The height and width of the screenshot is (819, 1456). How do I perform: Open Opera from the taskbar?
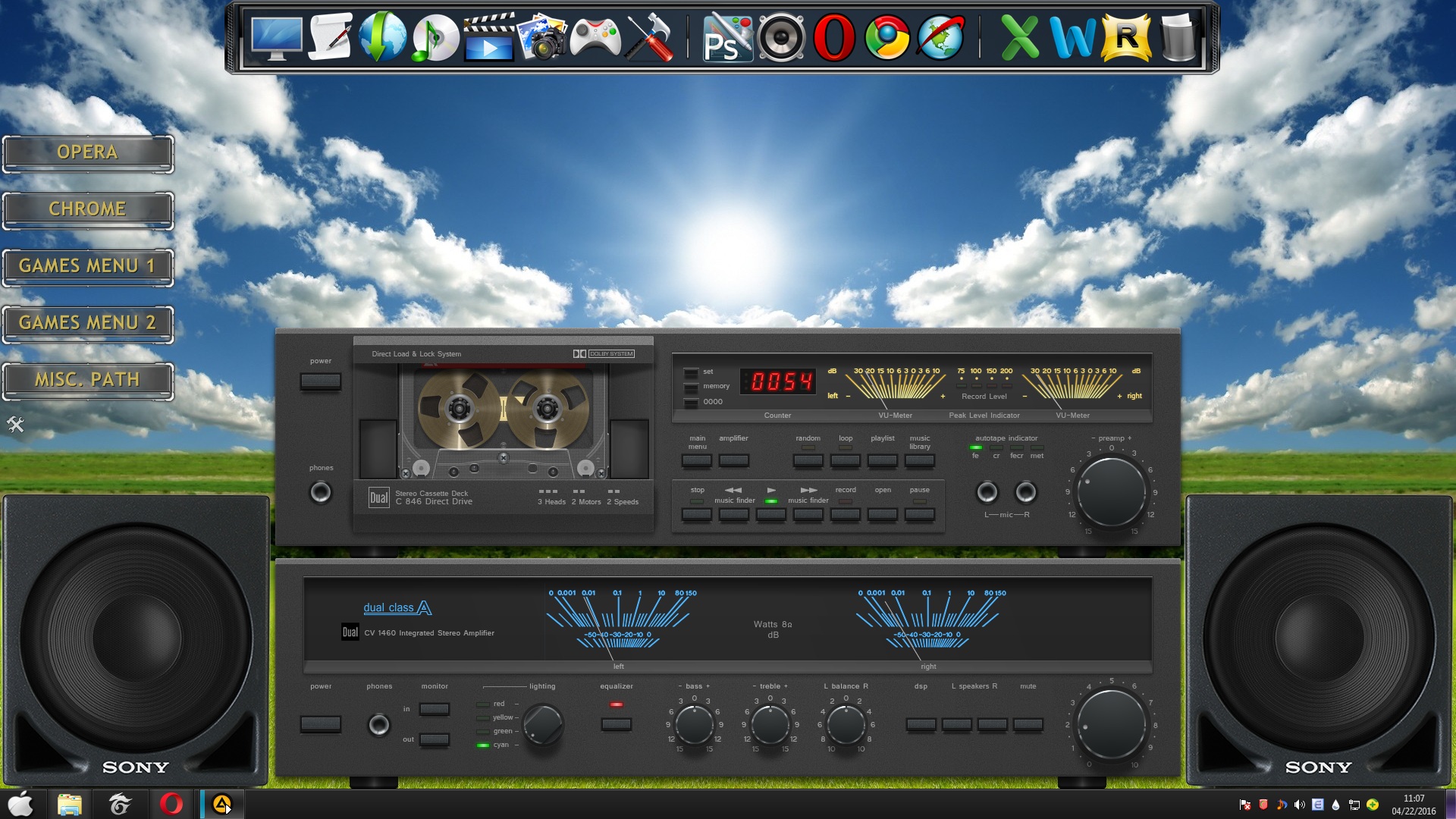pos(171,805)
